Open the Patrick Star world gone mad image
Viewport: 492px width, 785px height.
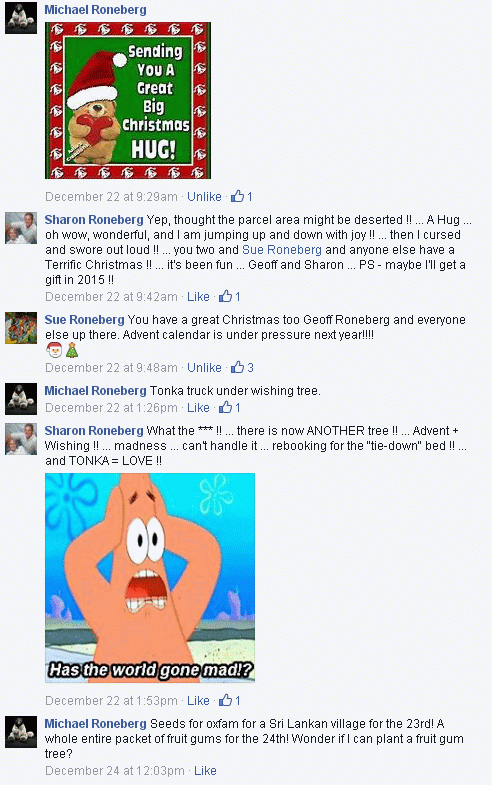[150, 578]
